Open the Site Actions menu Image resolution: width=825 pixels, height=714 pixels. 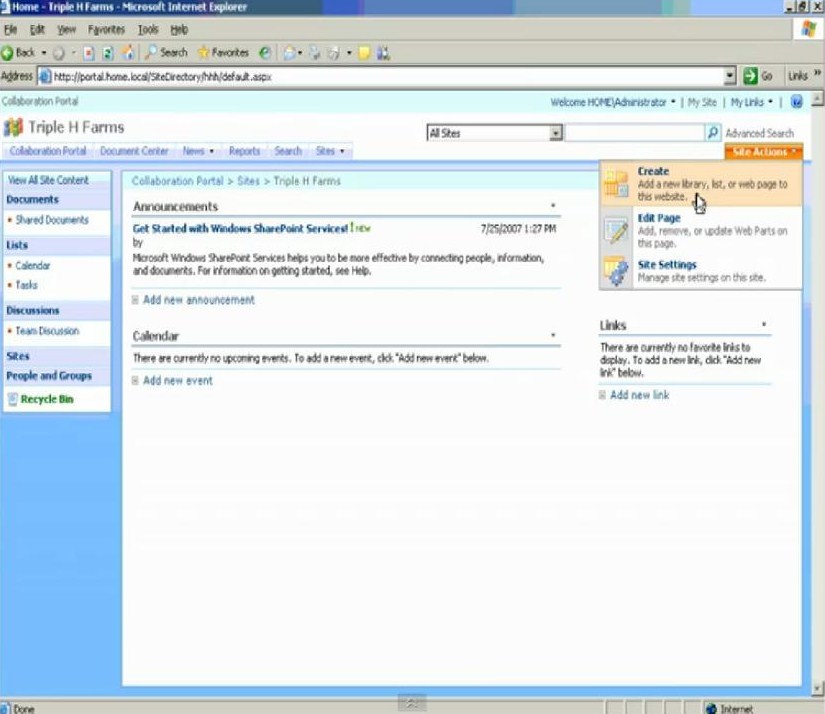pos(763,150)
